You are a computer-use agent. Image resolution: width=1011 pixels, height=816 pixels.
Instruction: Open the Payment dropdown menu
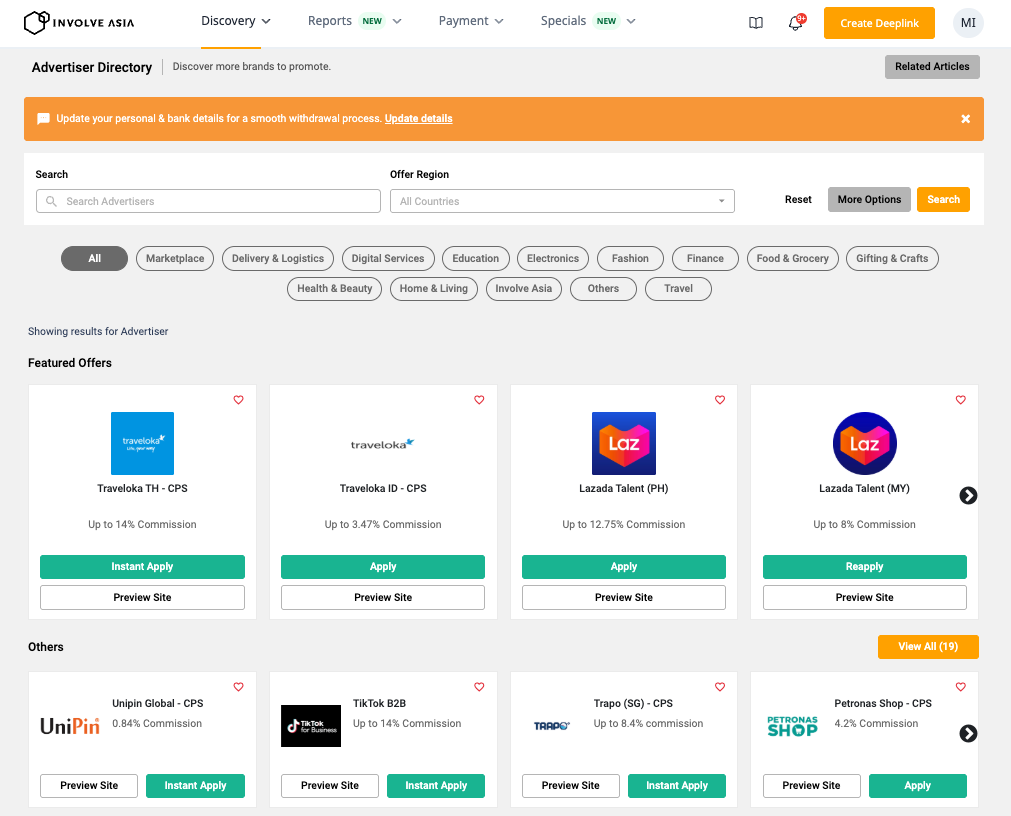(471, 21)
